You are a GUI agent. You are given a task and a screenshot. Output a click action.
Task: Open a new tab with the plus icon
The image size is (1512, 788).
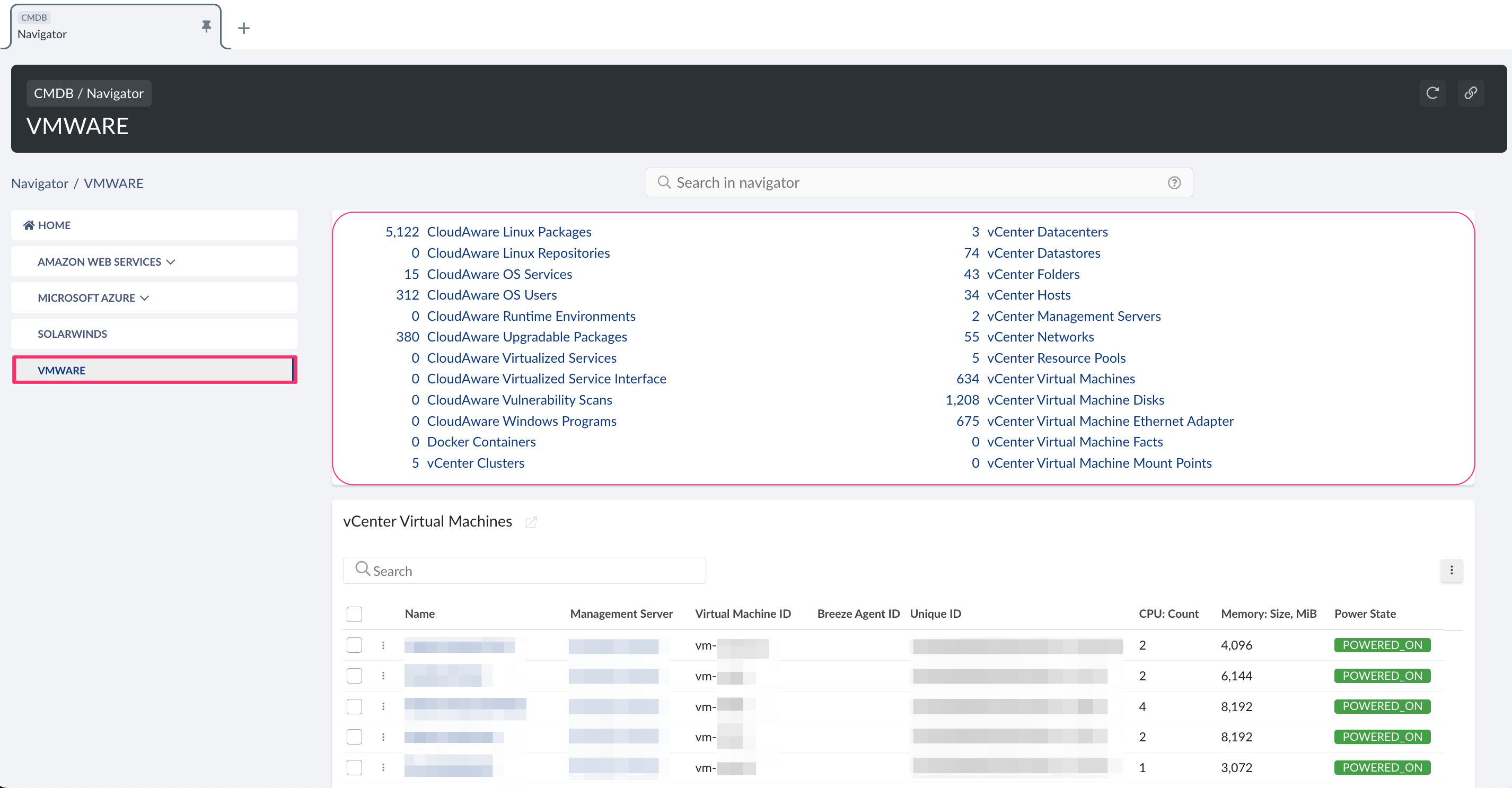click(x=243, y=28)
